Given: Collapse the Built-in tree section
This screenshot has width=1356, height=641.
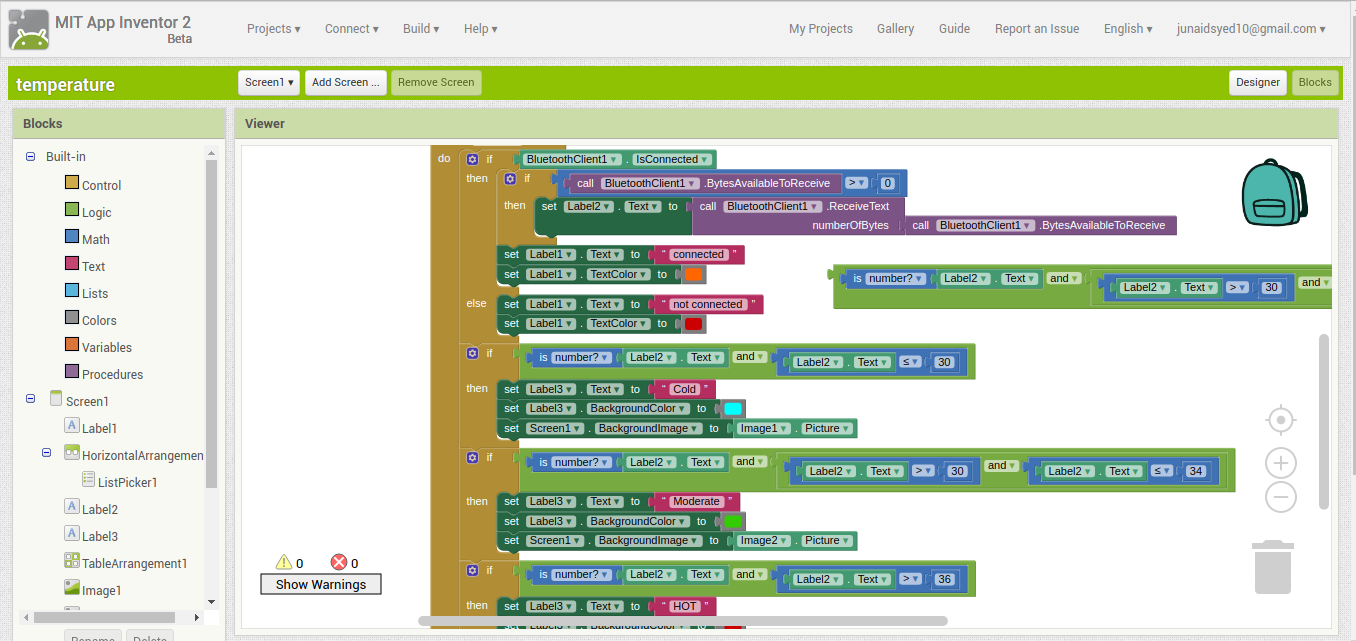Looking at the screenshot, I should click(30, 157).
